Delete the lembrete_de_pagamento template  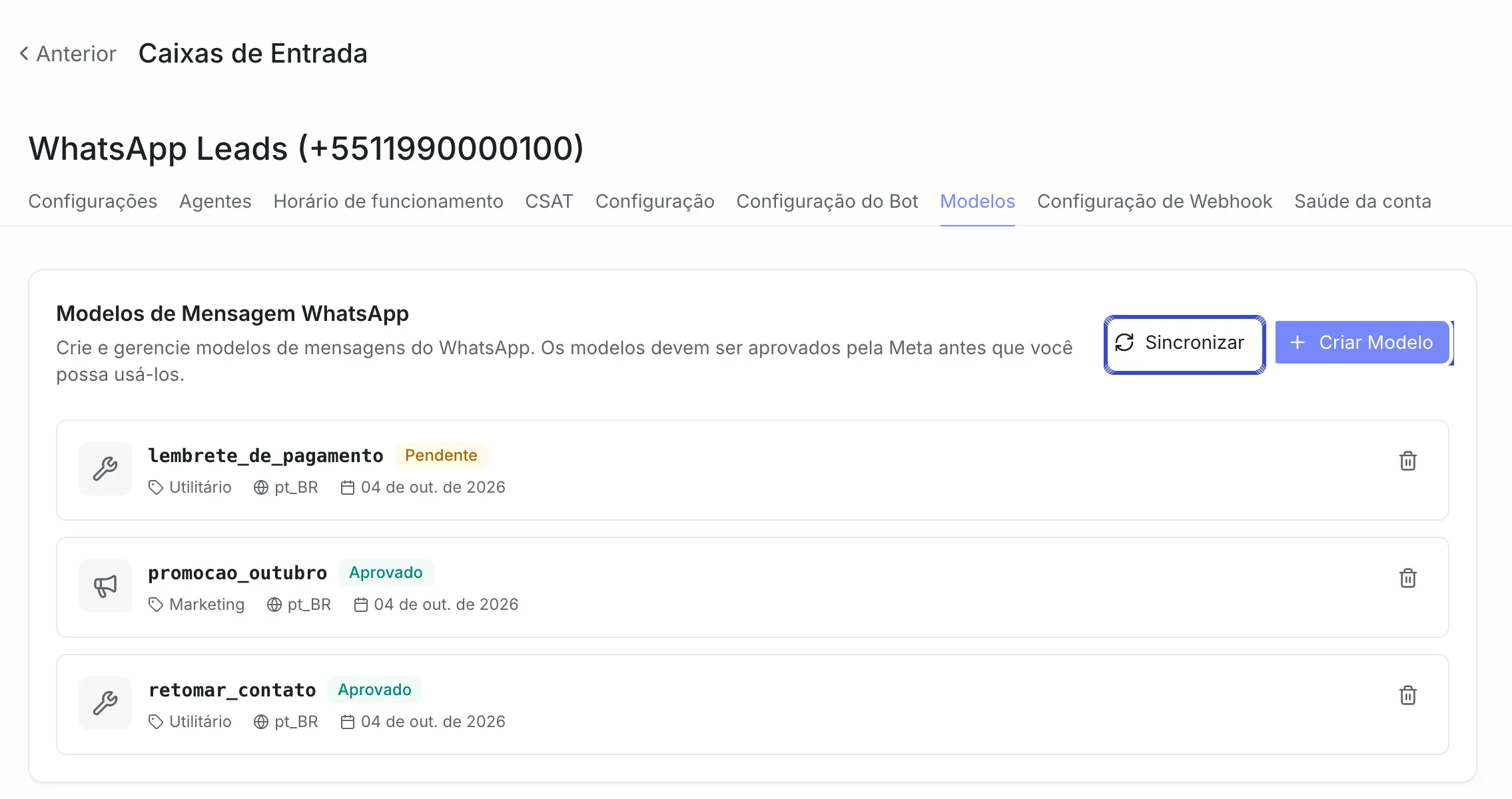pos(1407,461)
